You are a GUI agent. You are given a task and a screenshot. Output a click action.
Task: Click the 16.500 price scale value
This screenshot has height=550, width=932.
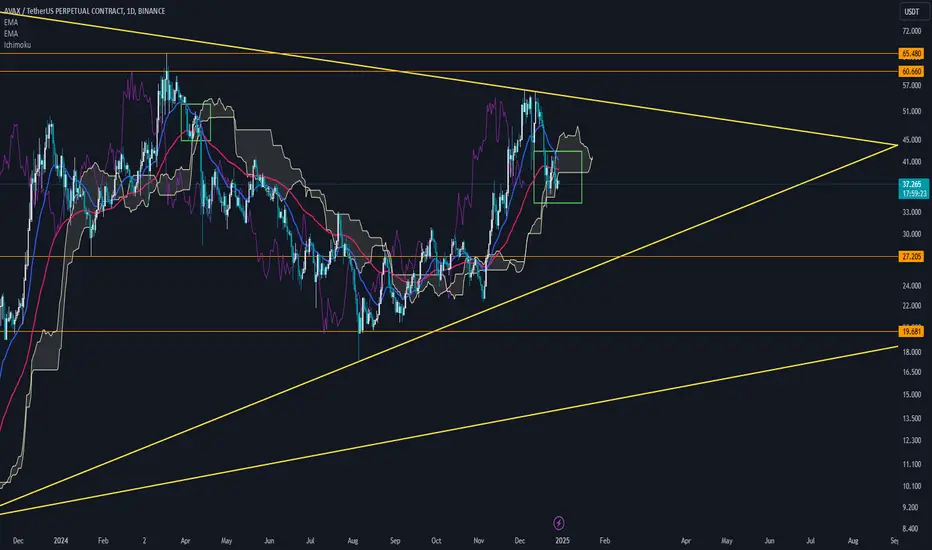(911, 372)
